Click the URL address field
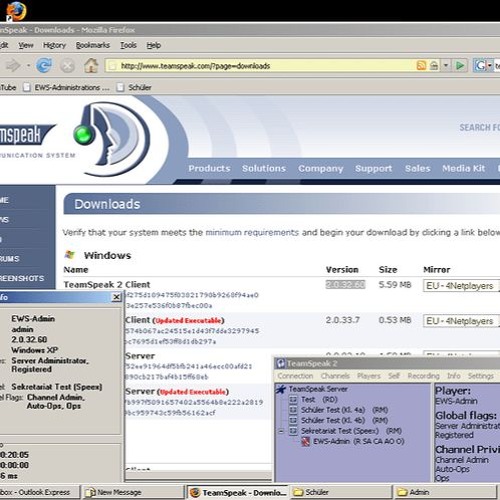 pos(263,66)
